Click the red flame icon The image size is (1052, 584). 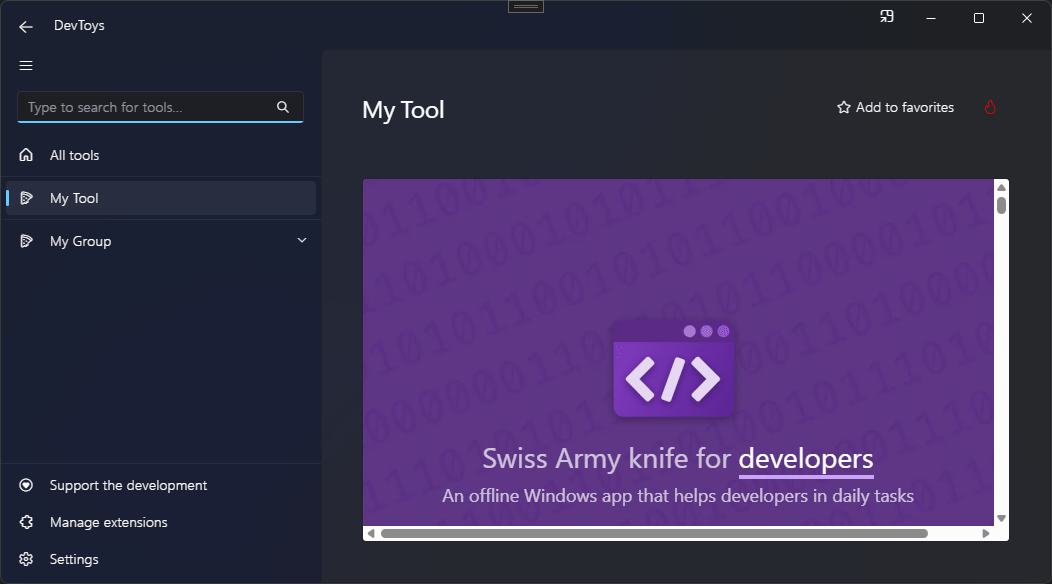point(990,107)
